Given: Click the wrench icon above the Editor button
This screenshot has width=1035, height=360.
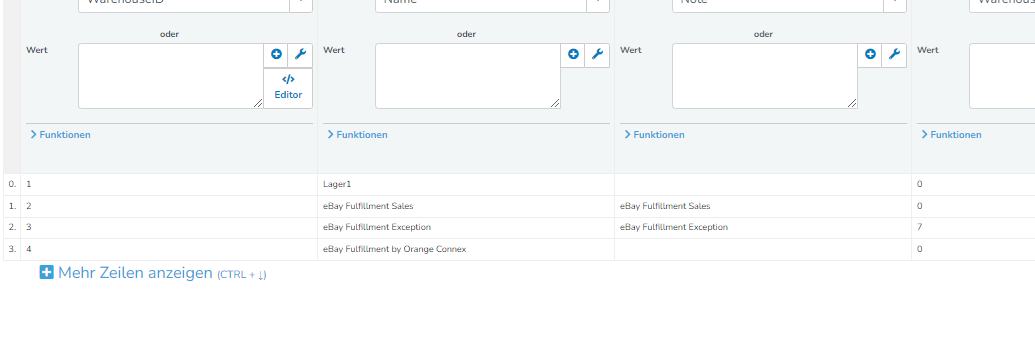Looking at the screenshot, I should [300, 55].
